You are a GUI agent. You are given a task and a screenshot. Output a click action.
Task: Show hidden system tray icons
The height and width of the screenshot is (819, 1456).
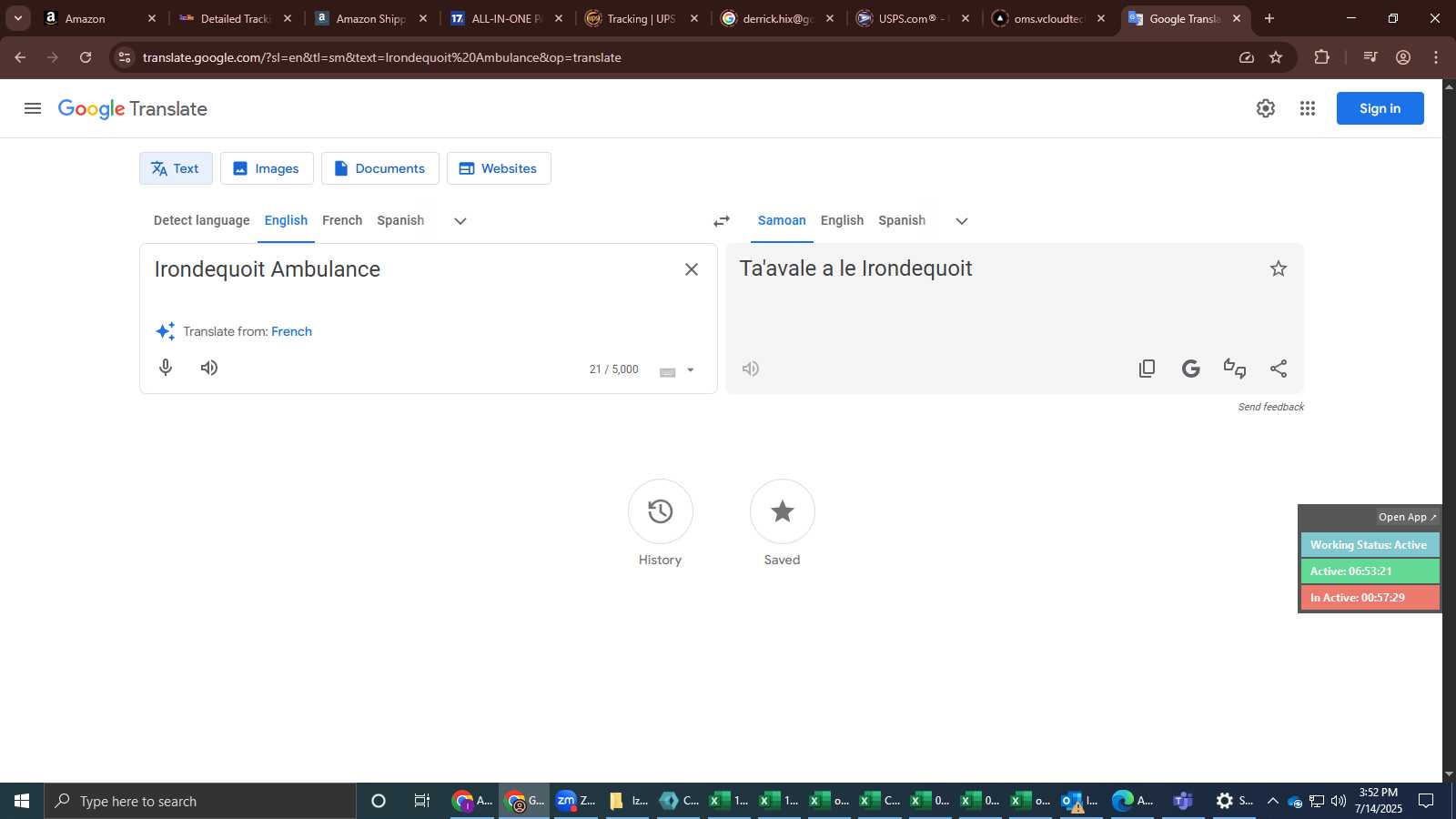click(1272, 801)
